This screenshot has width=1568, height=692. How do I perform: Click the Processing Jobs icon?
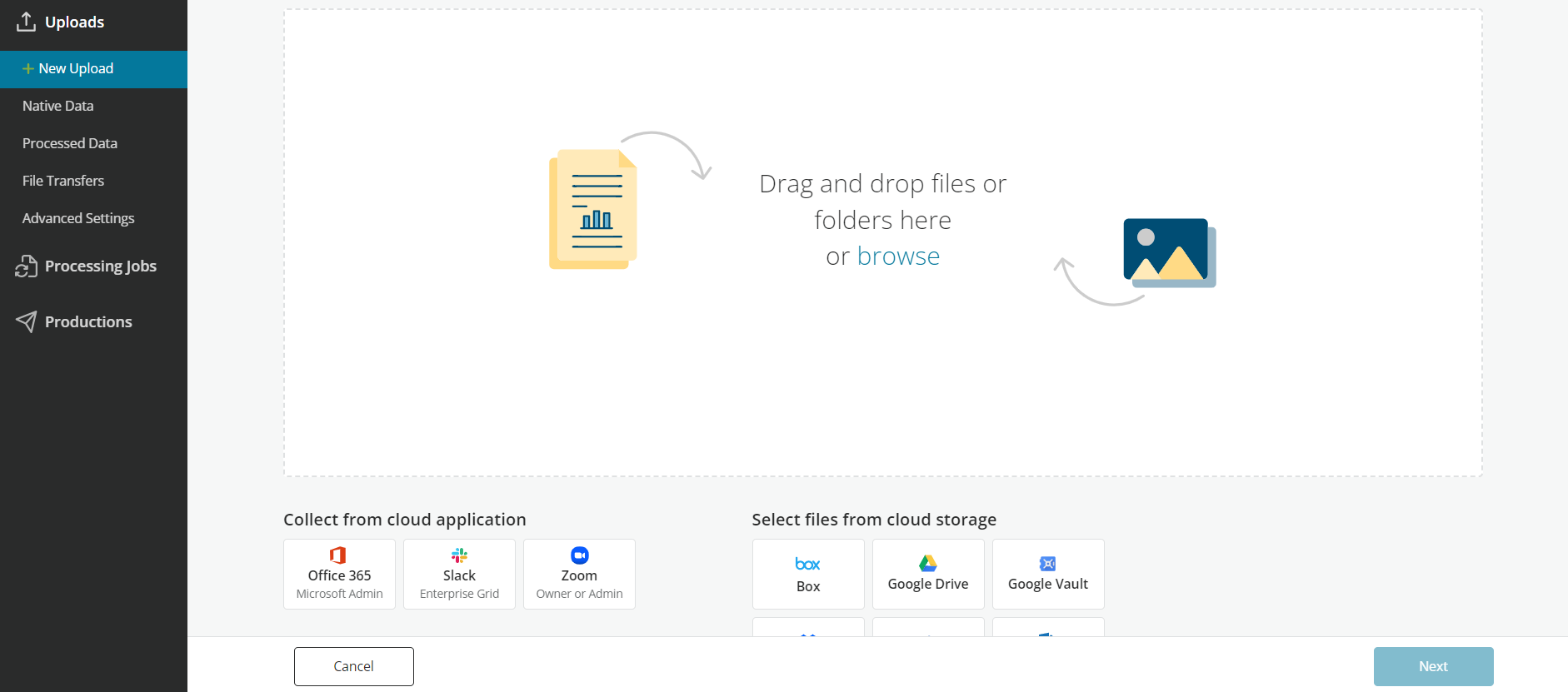coord(26,266)
